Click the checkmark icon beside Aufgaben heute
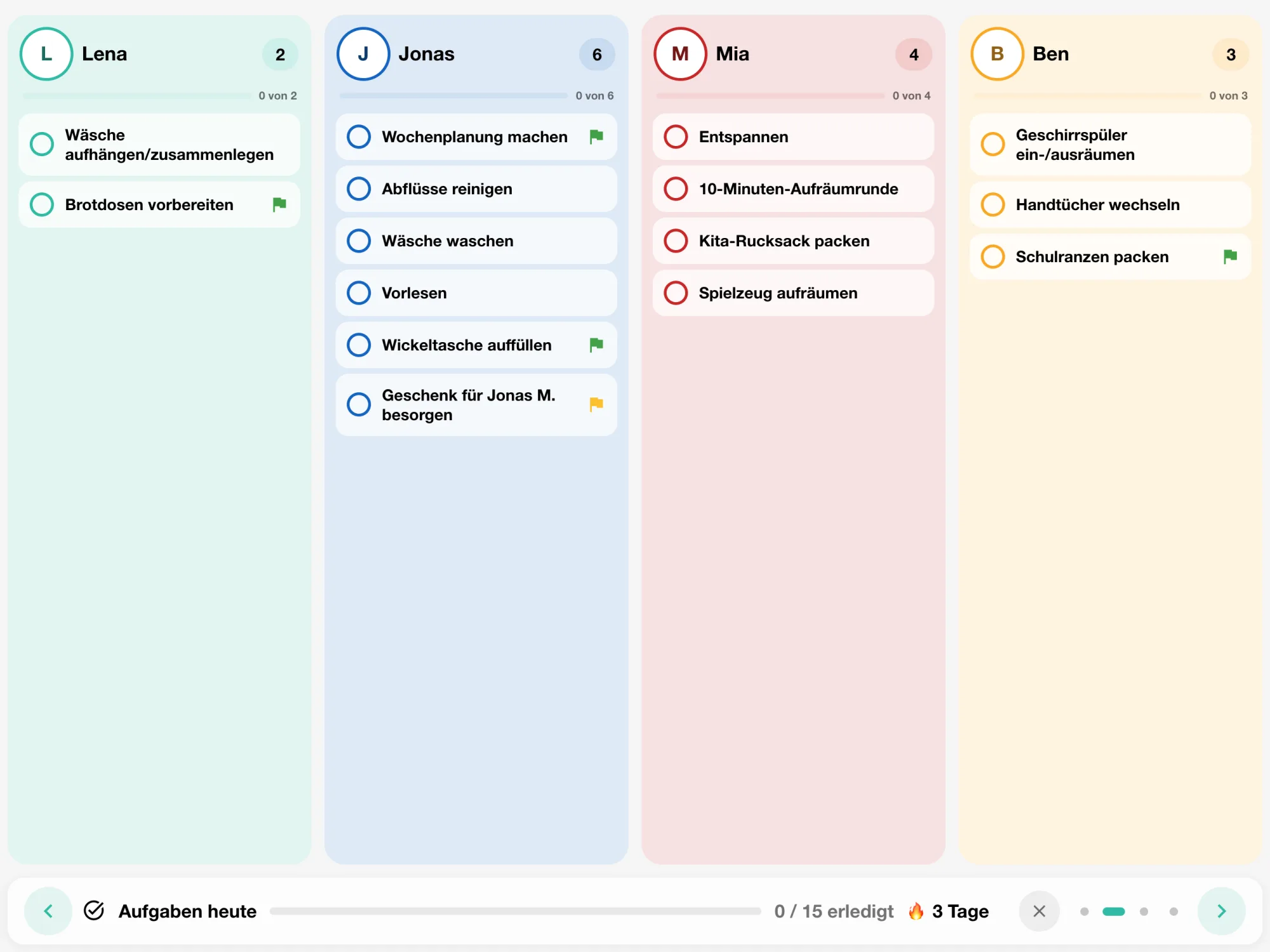The width and height of the screenshot is (1270, 952). click(94, 911)
